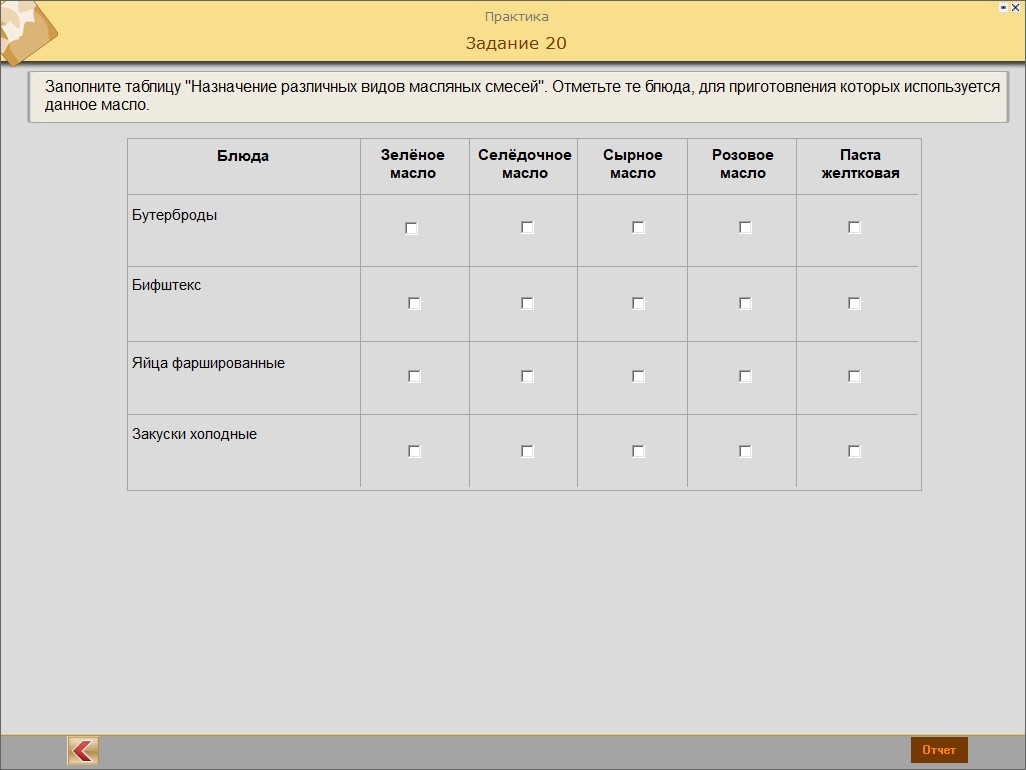This screenshot has width=1026, height=770.
Task: Check Зелёное масло for Бутерброды
Action: [411, 228]
